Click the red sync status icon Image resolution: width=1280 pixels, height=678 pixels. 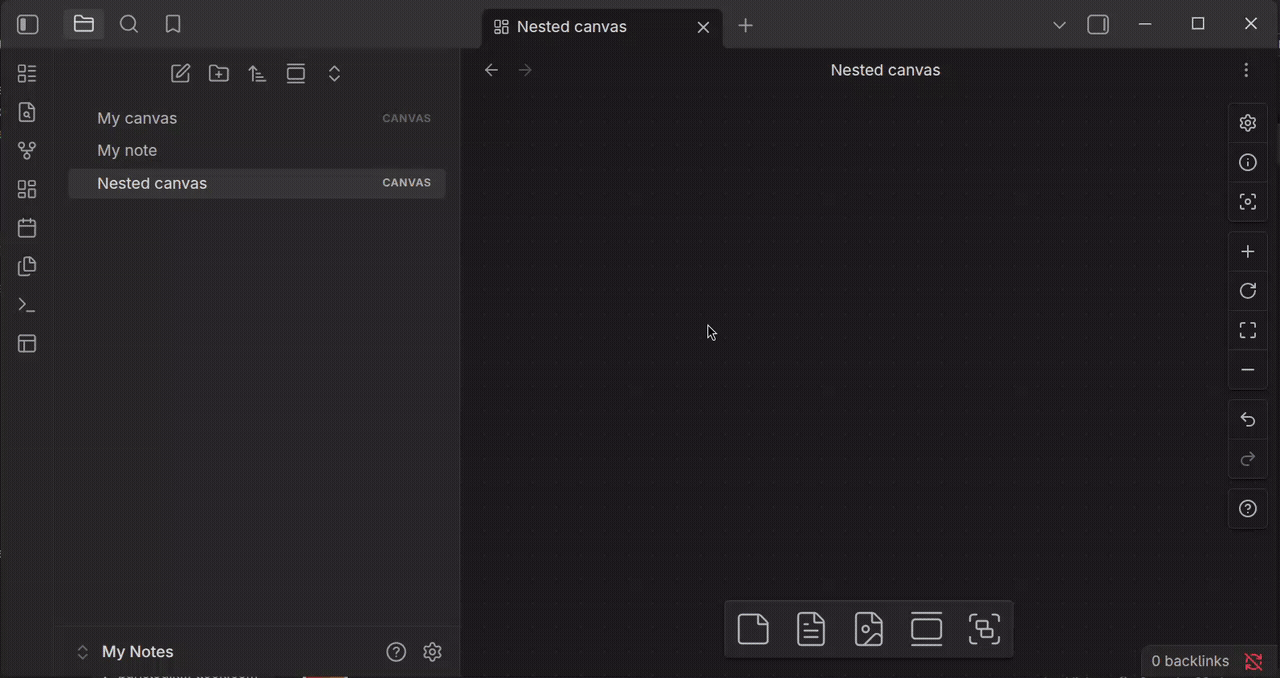tap(1253, 661)
